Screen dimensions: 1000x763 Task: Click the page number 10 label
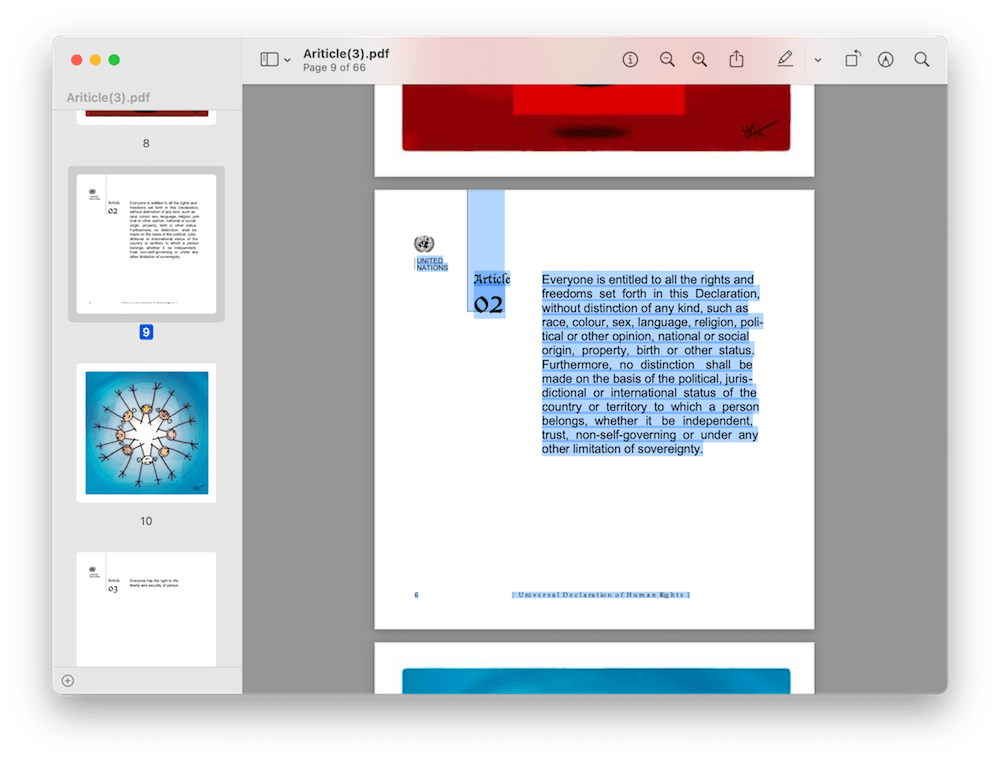146,521
